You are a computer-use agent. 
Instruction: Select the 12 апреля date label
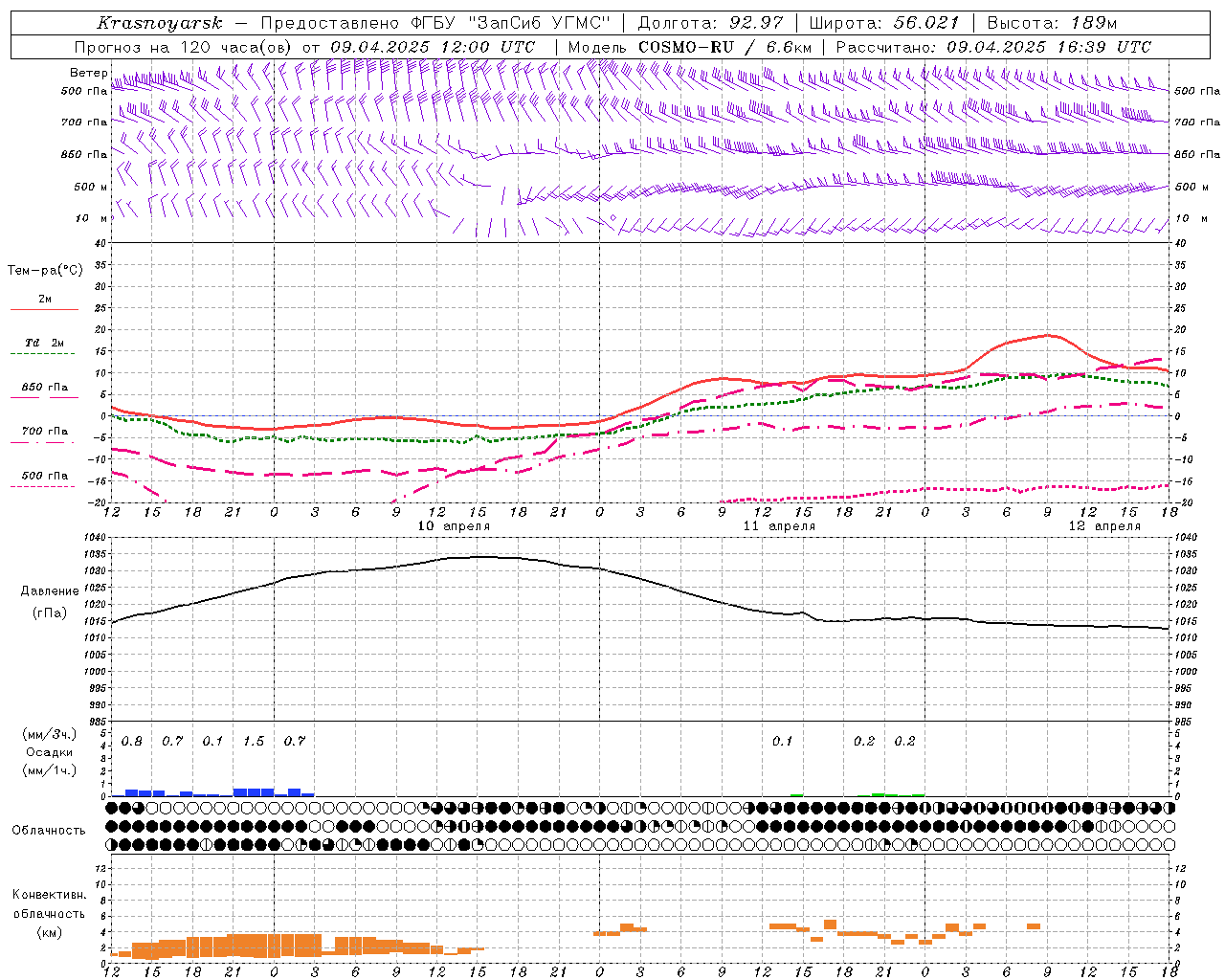coord(1104,526)
